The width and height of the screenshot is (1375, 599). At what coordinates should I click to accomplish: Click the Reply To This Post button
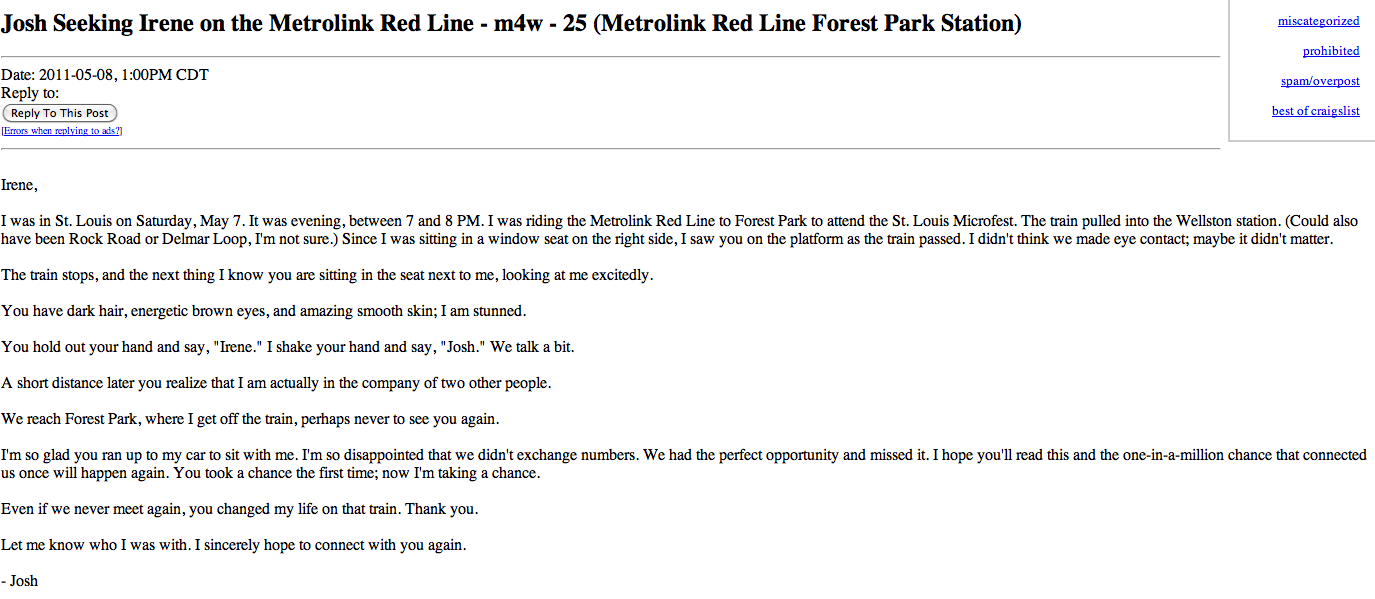pyautogui.click(x=60, y=113)
